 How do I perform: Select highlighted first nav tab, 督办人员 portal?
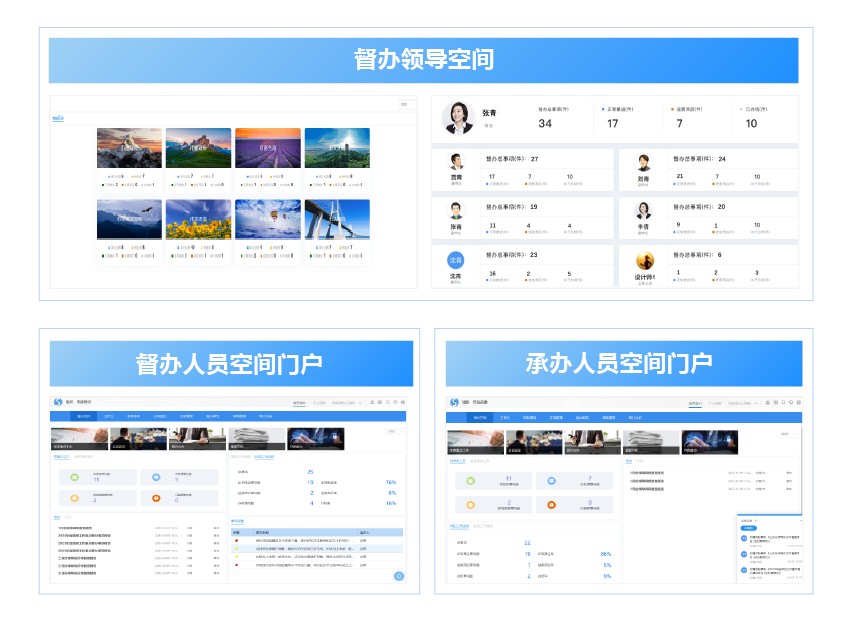[83, 416]
